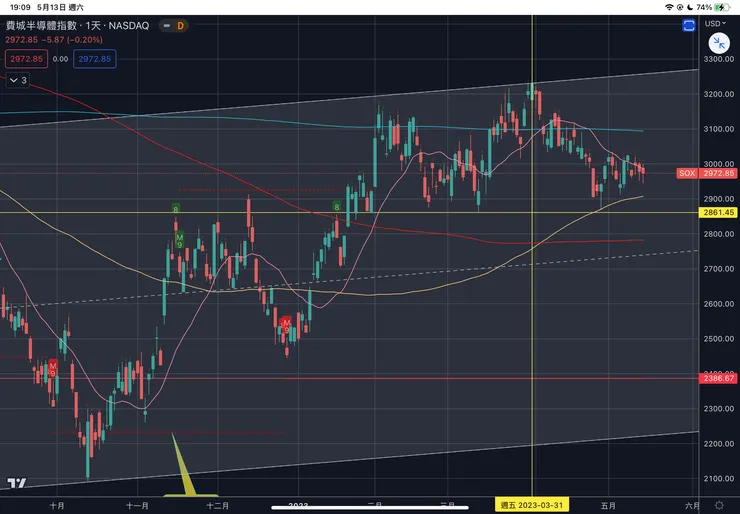Open symbol title 費城半導體指數 · 1天 · NASDAQ
The image size is (740, 514).
77,25
